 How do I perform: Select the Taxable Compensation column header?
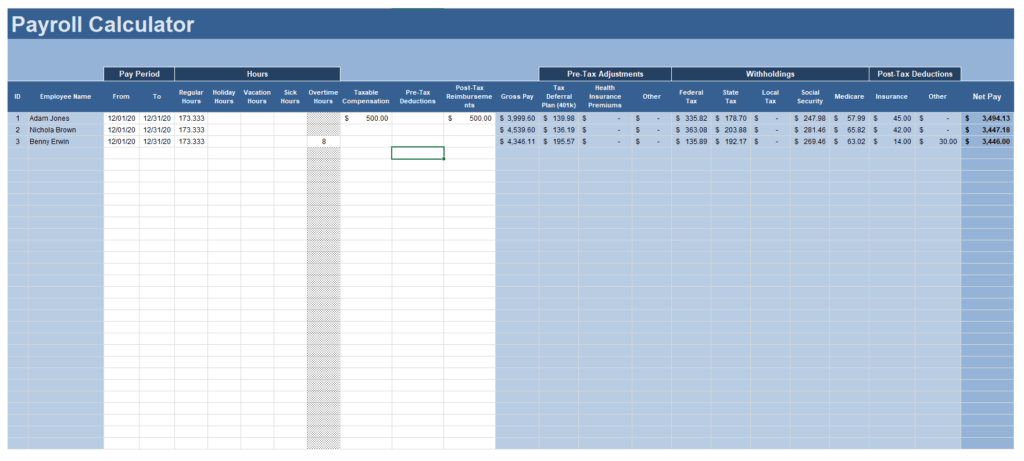[x=366, y=97]
